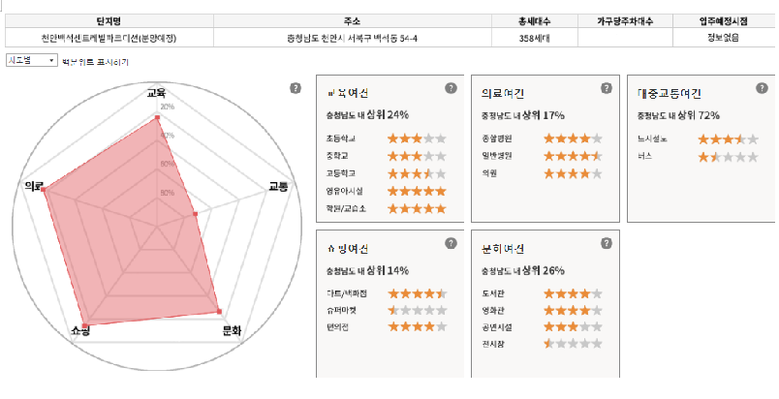Open help icon beside the radar chart
The image size is (779, 399).
pos(295,88)
